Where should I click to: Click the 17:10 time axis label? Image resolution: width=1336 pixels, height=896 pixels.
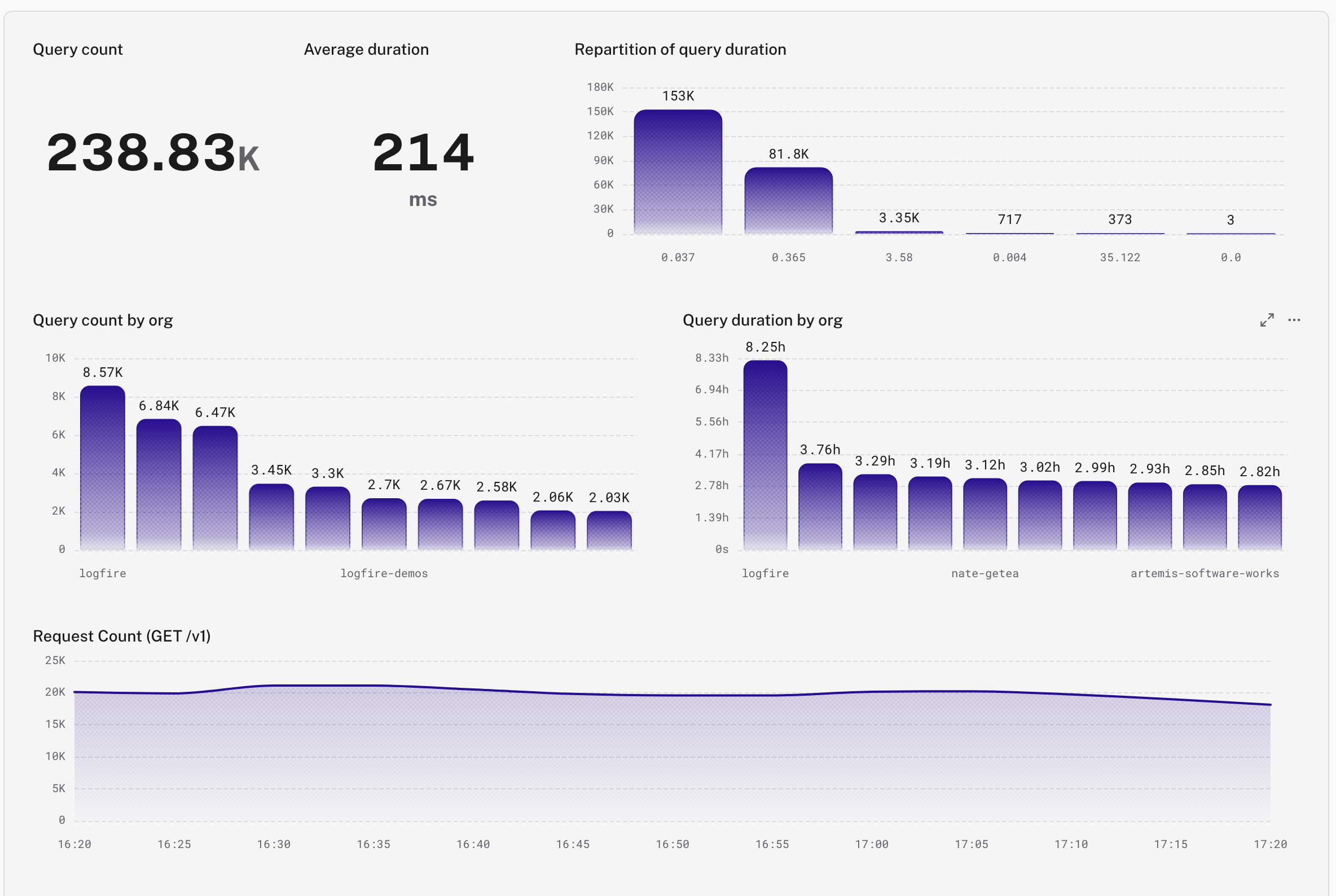(x=1071, y=844)
